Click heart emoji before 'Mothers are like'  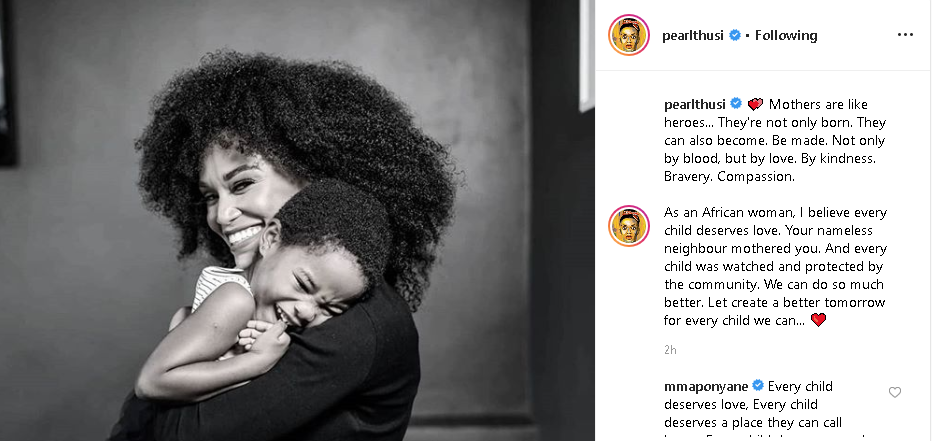click(x=755, y=105)
